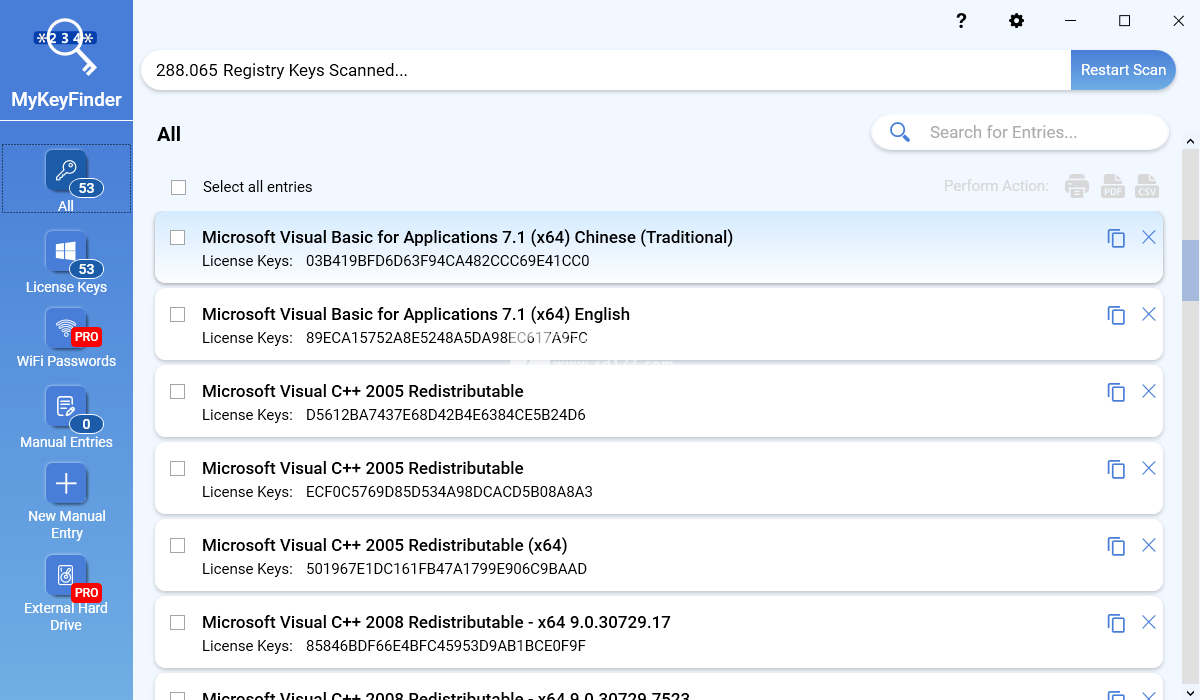Click license key 03B419BFD6D63F94CA482CCC69E41CC0
Screen dimensions: 1200x700
[x=448, y=261]
